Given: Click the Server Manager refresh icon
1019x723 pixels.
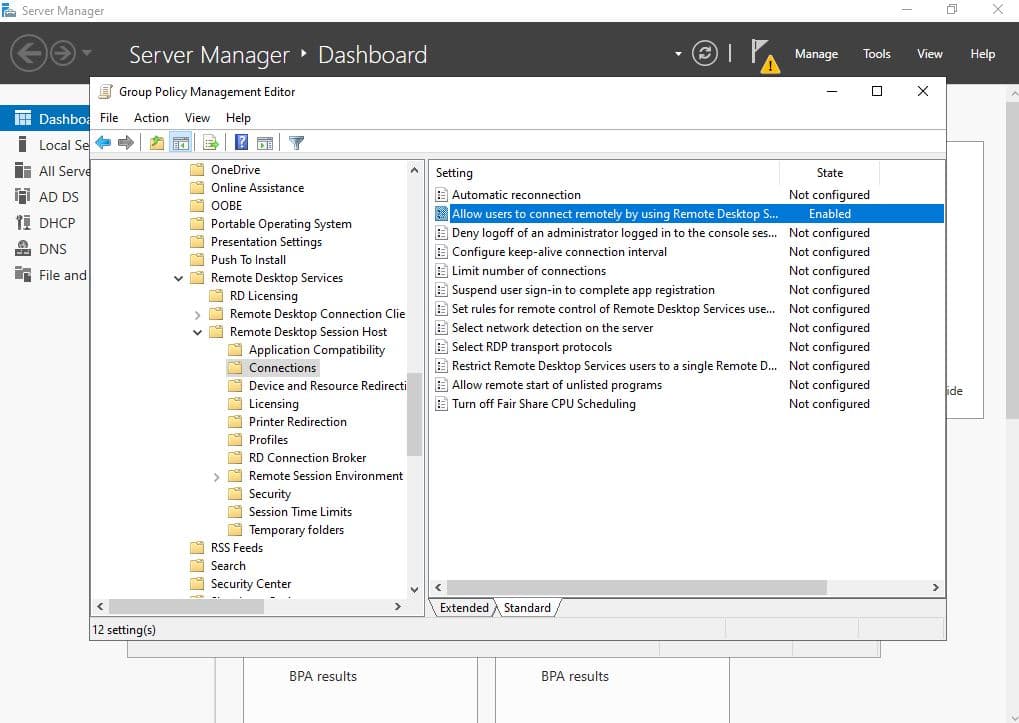Looking at the screenshot, I should pos(705,54).
